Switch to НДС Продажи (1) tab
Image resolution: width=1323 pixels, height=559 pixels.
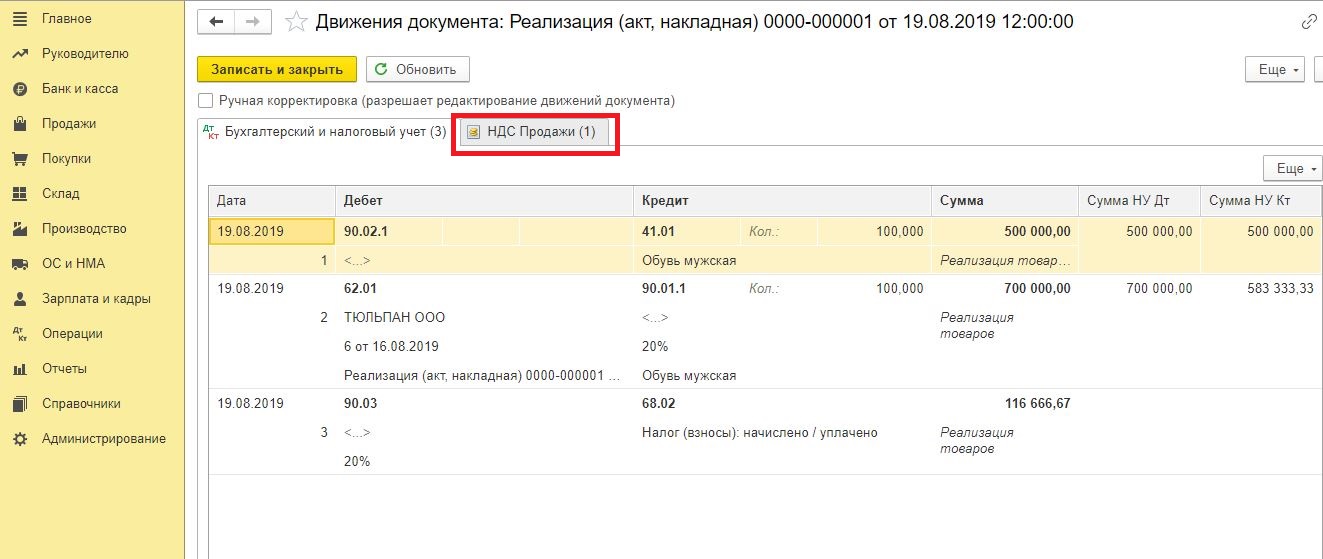(535, 132)
